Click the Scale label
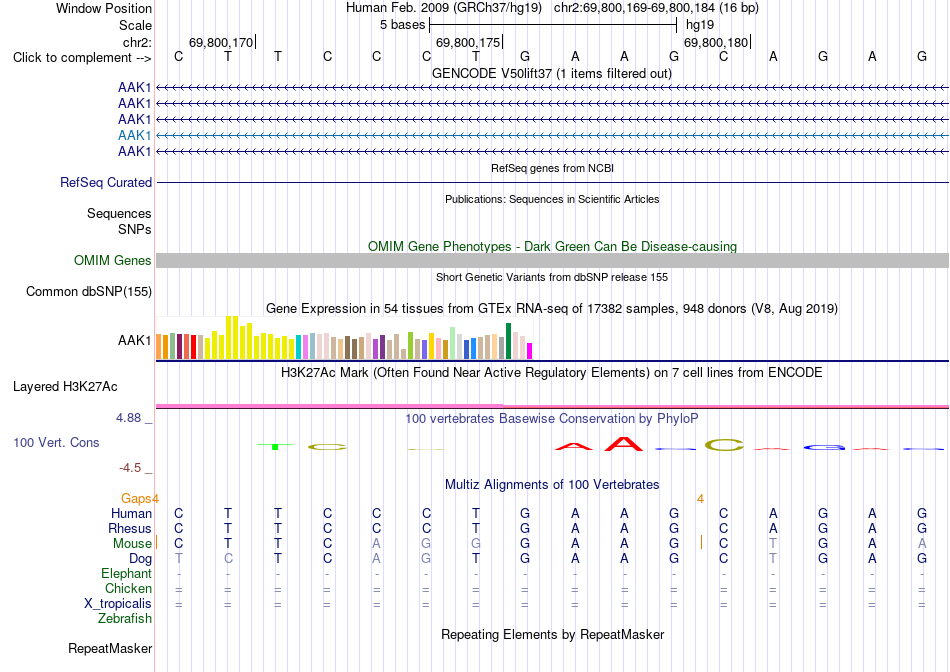The height and width of the screenshot is (672, 950). click(135, 25)
